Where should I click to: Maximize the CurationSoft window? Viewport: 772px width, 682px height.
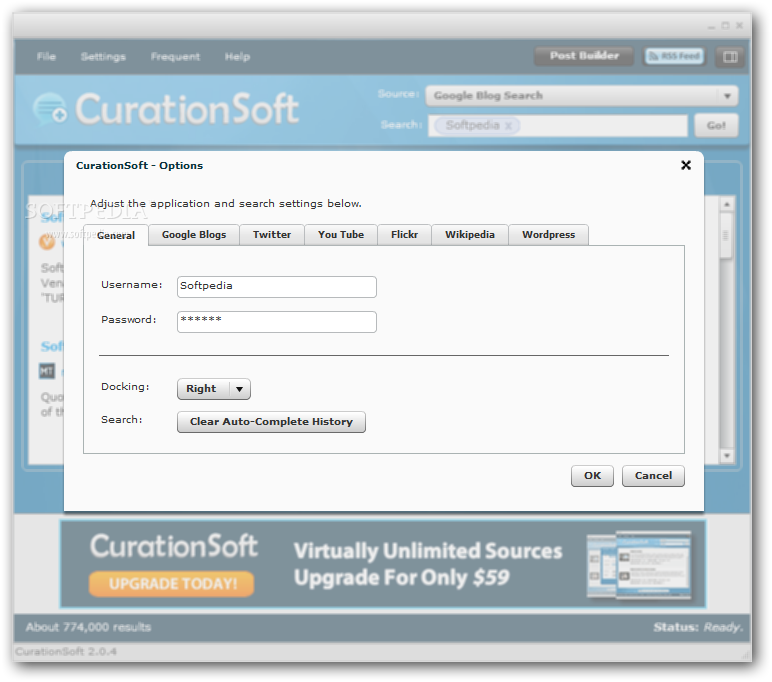[x=725, y=26]
